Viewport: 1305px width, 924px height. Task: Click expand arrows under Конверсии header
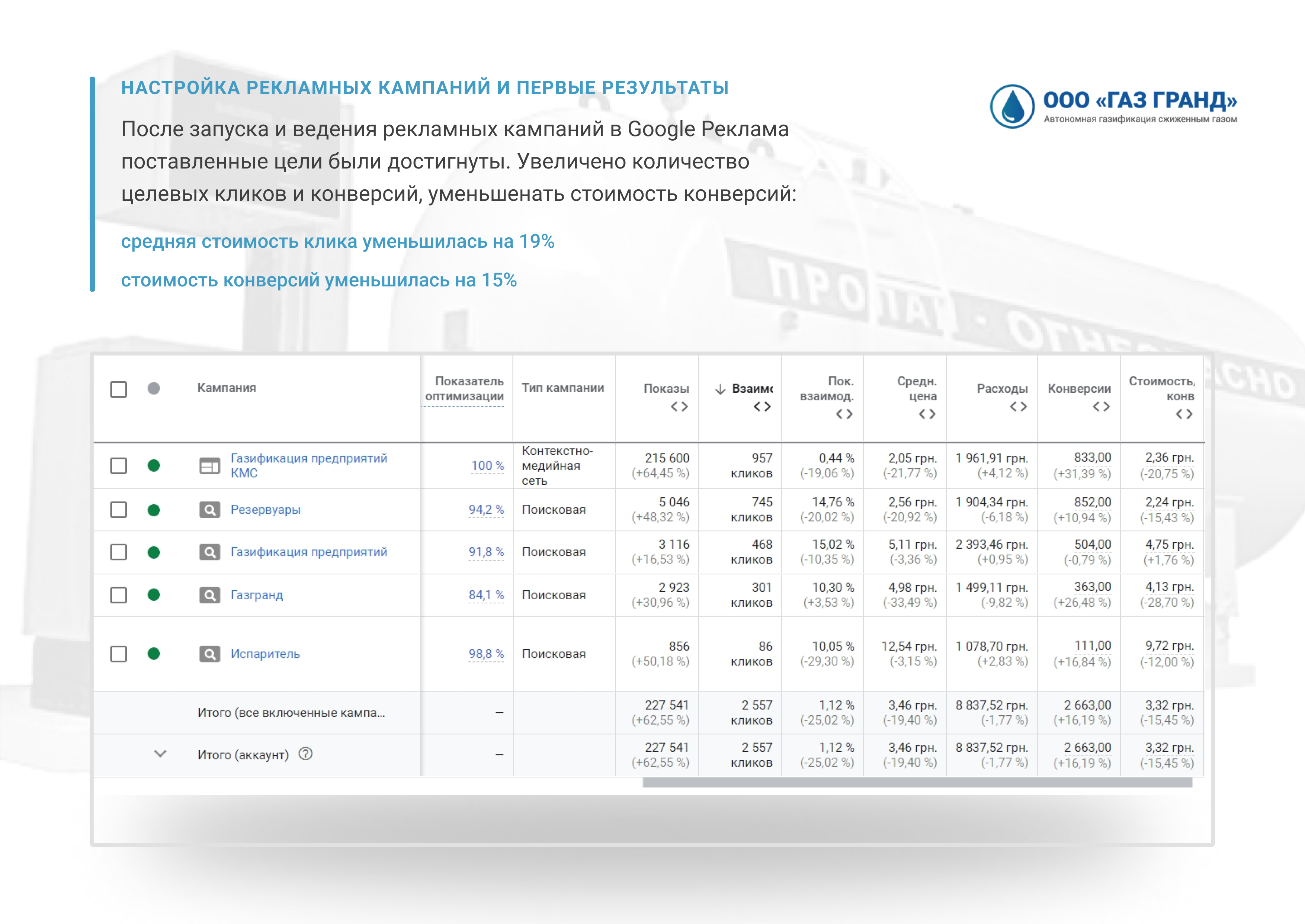coord(1102,407)
